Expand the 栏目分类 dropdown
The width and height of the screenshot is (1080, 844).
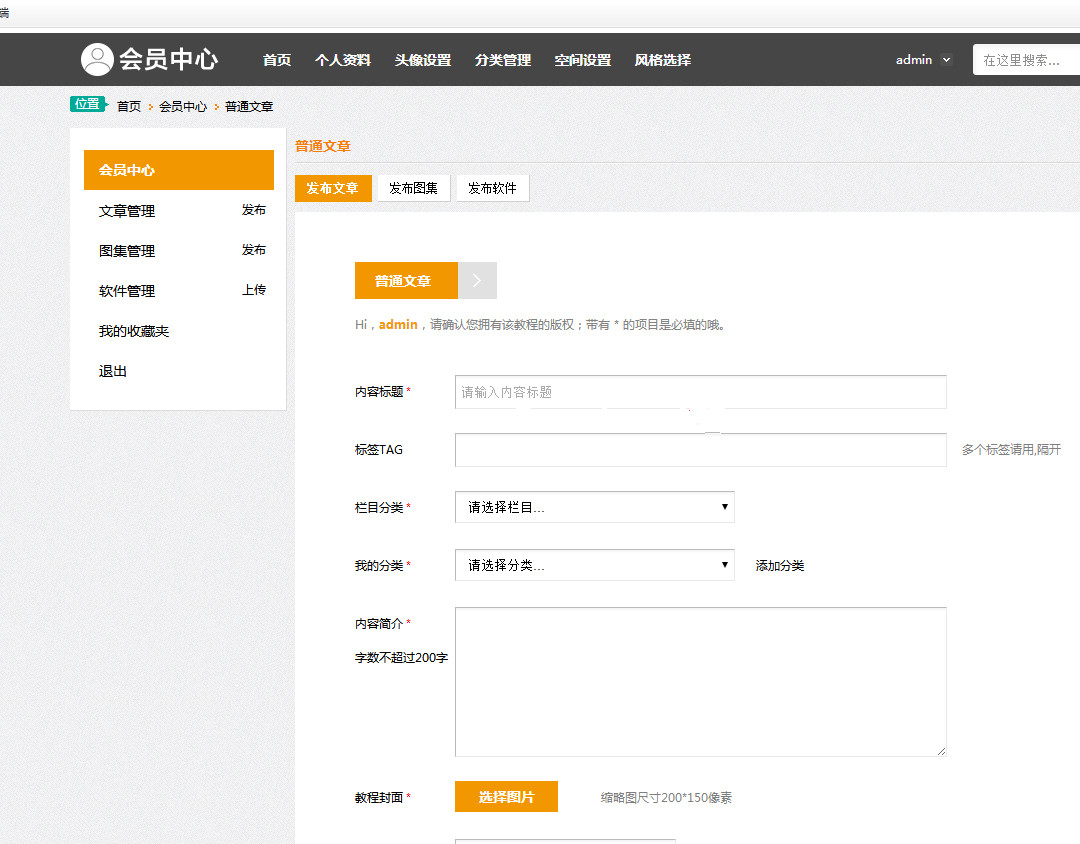click(594, 507)
